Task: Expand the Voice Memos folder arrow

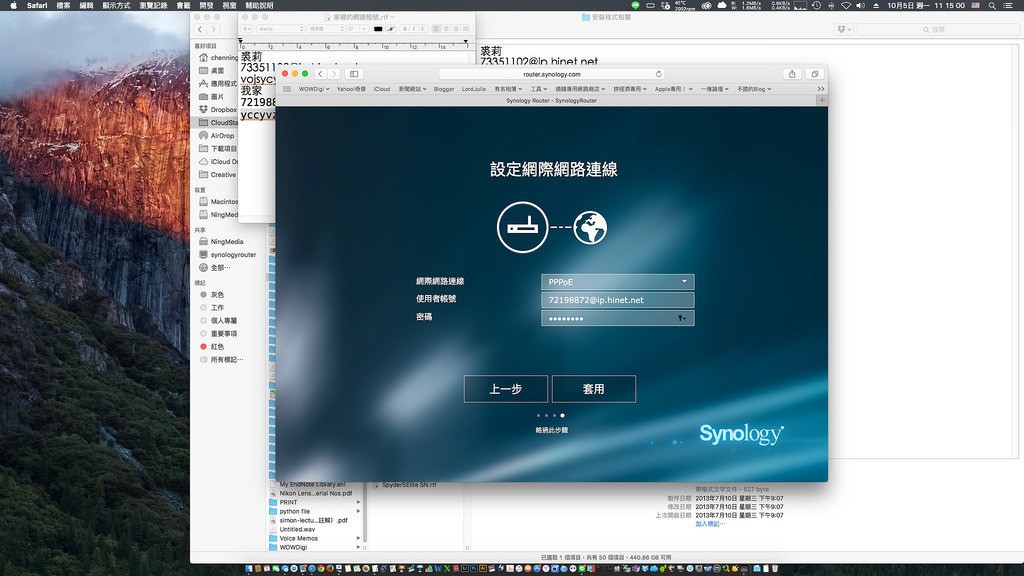Action: tap(358, 538)
